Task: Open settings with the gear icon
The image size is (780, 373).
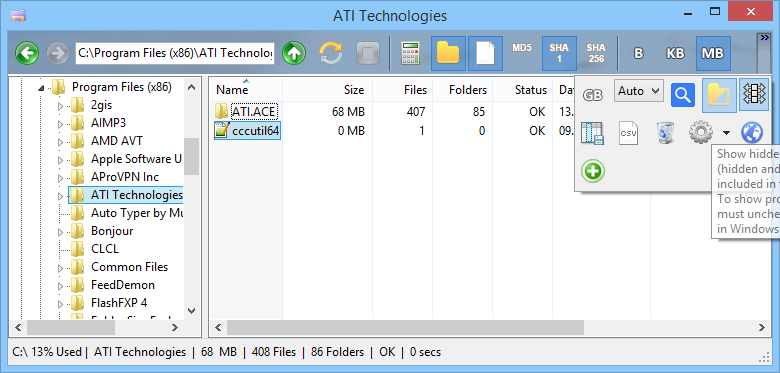Action: [700, 133]
